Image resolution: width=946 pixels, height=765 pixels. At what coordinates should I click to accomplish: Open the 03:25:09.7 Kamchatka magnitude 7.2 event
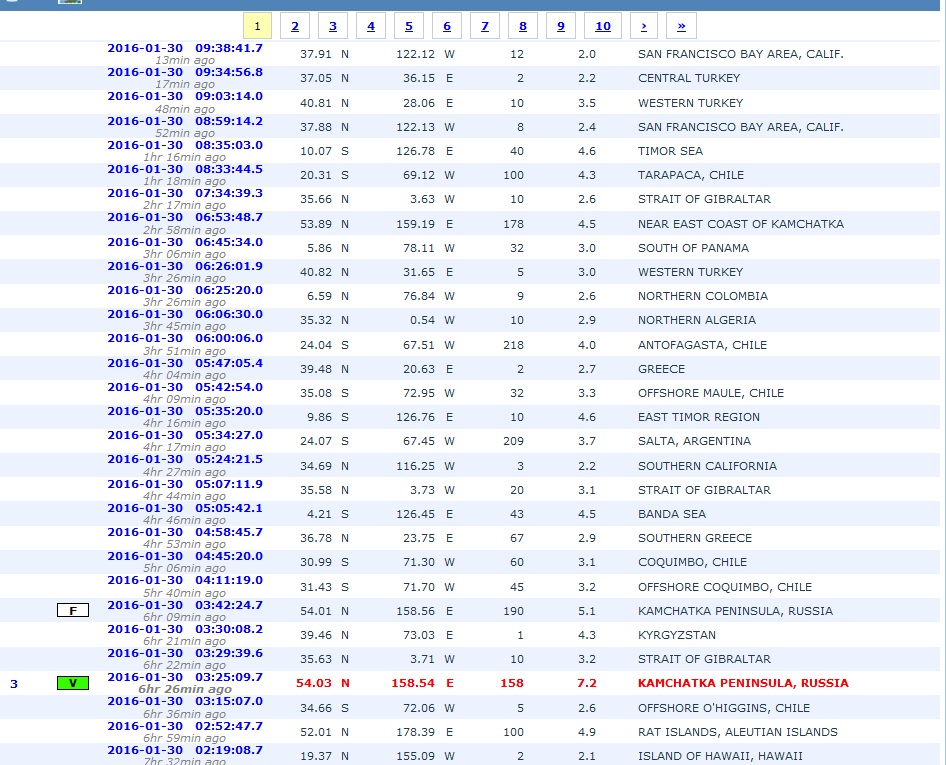coord(185,678)
